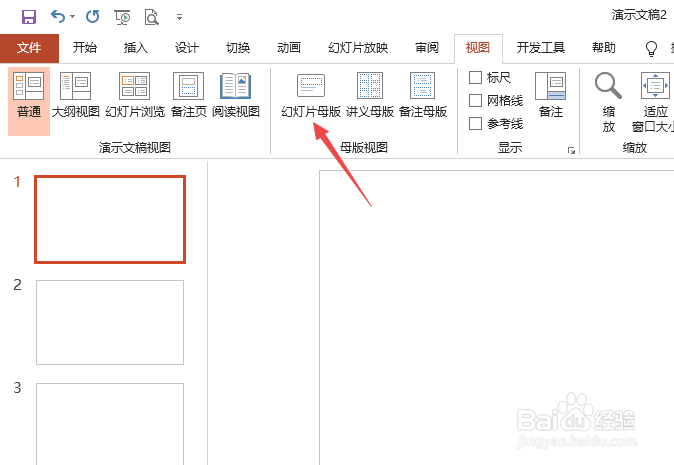Open the Undo history dropdown arrow

(x=72, y=17)
